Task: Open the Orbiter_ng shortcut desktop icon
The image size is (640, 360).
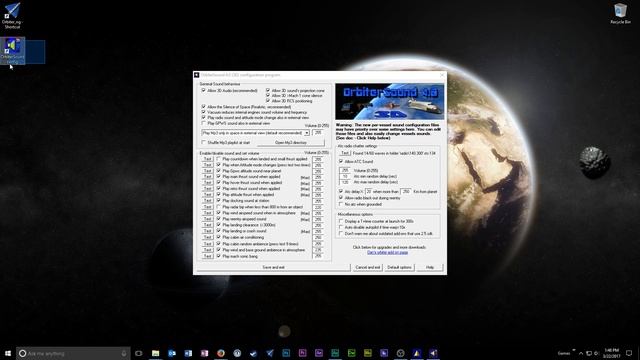Action: 12,16
